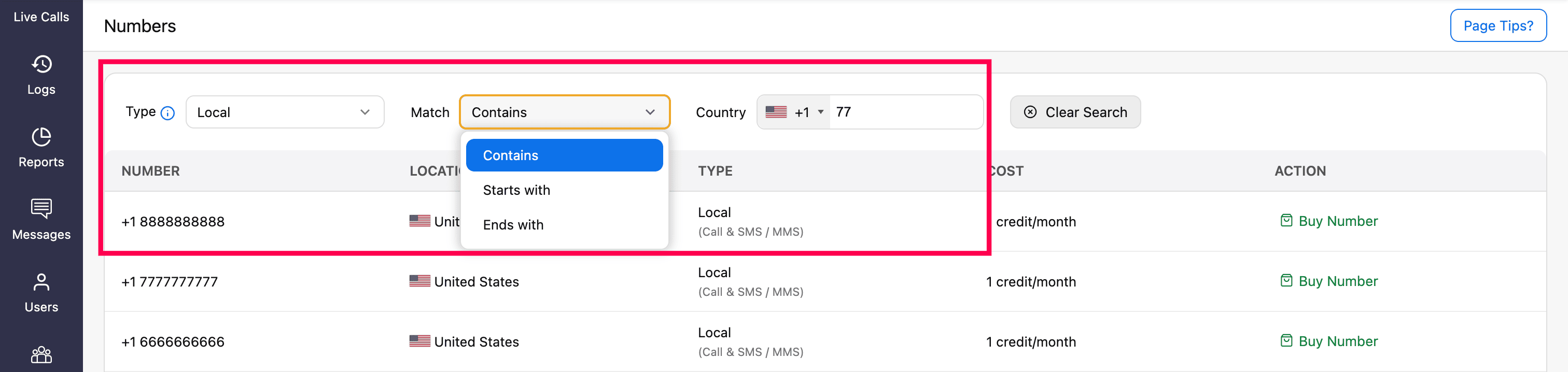This screenshot has height=372, width=1568.
Task: Click the Clear Search X icon
Action: (1030, 112)
